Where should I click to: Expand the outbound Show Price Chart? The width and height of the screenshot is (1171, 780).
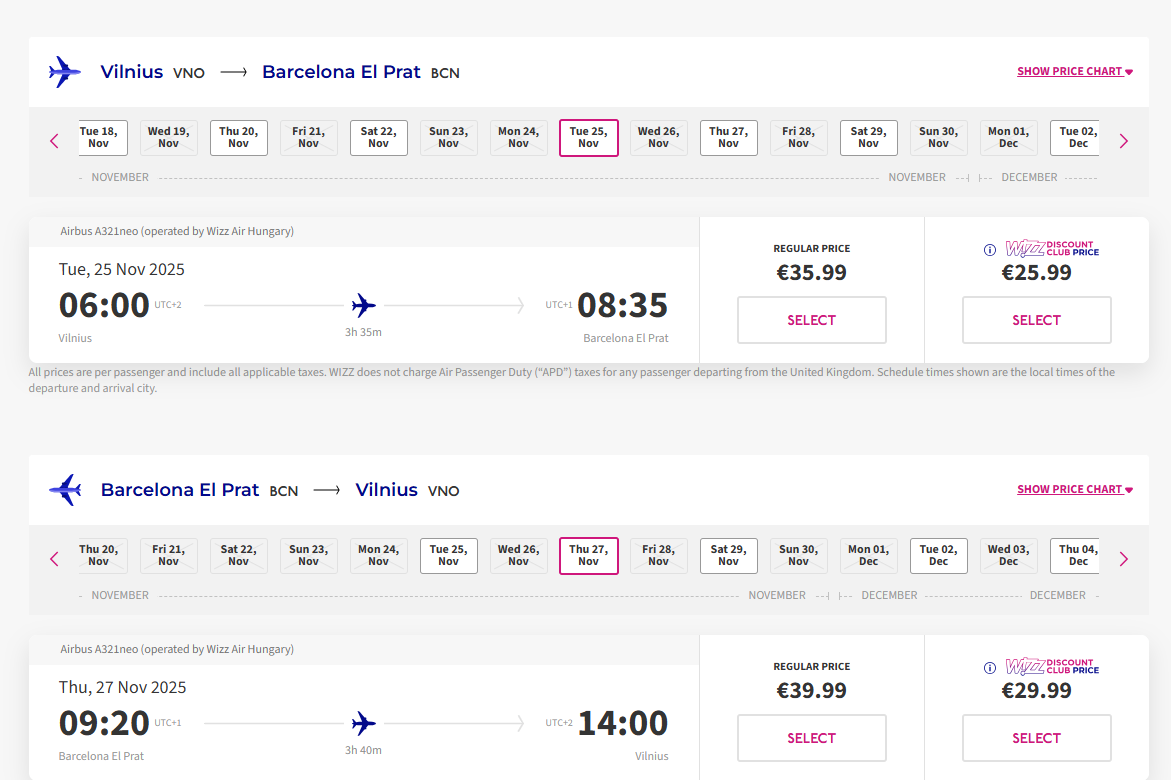tap(1074, 72)
